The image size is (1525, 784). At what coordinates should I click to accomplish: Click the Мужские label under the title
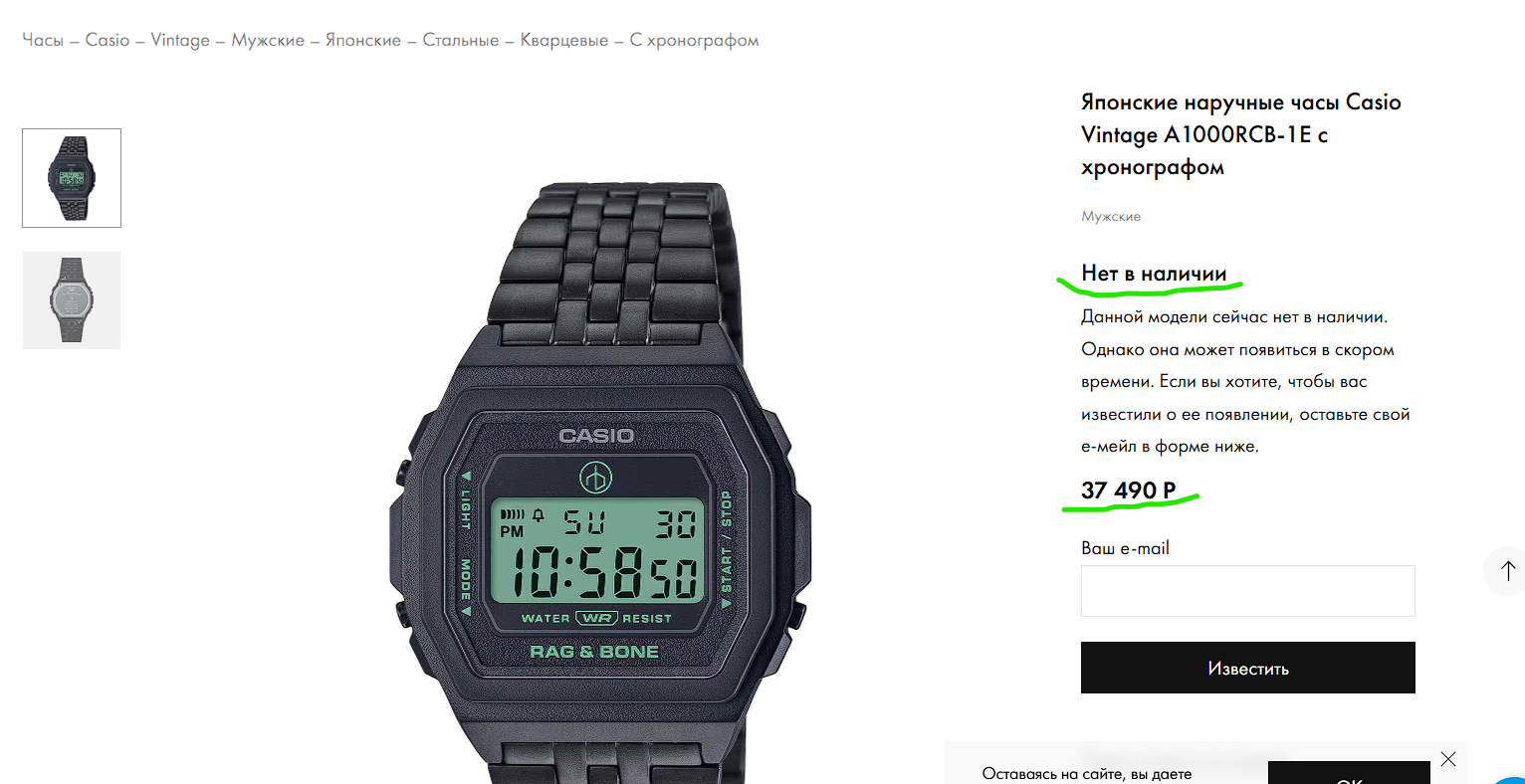[x=1111, y=216]
